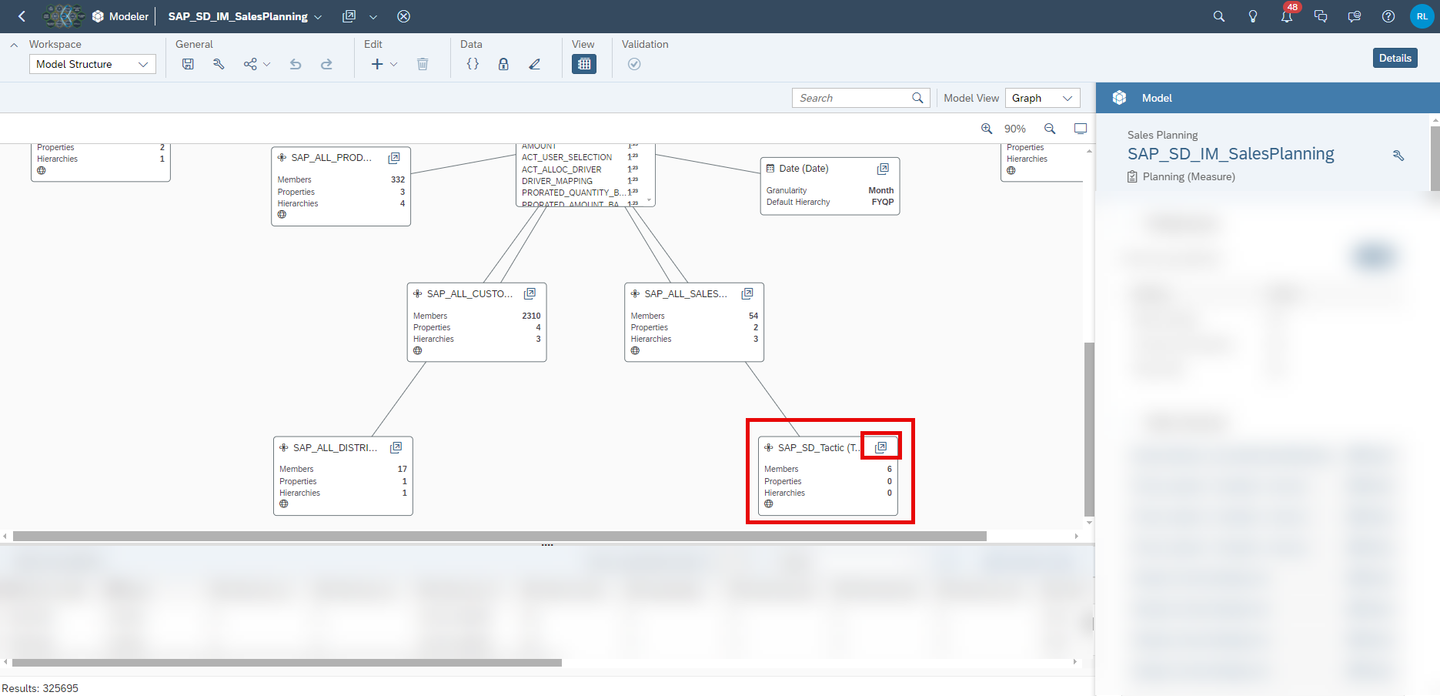Open the RL user profile avatar
This screenshot has width=1440, height=696.
(1421, 16)
